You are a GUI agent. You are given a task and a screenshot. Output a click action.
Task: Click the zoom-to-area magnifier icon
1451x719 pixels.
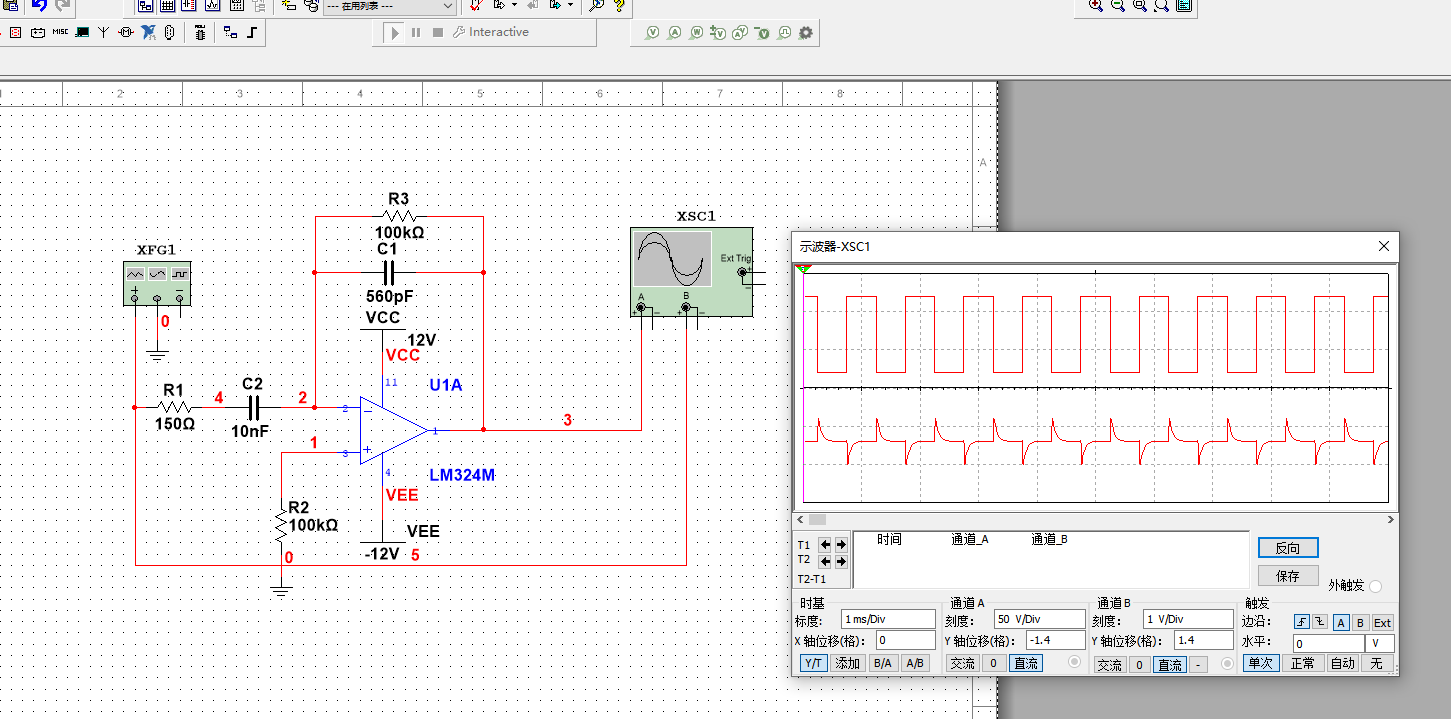[1140, 6]
